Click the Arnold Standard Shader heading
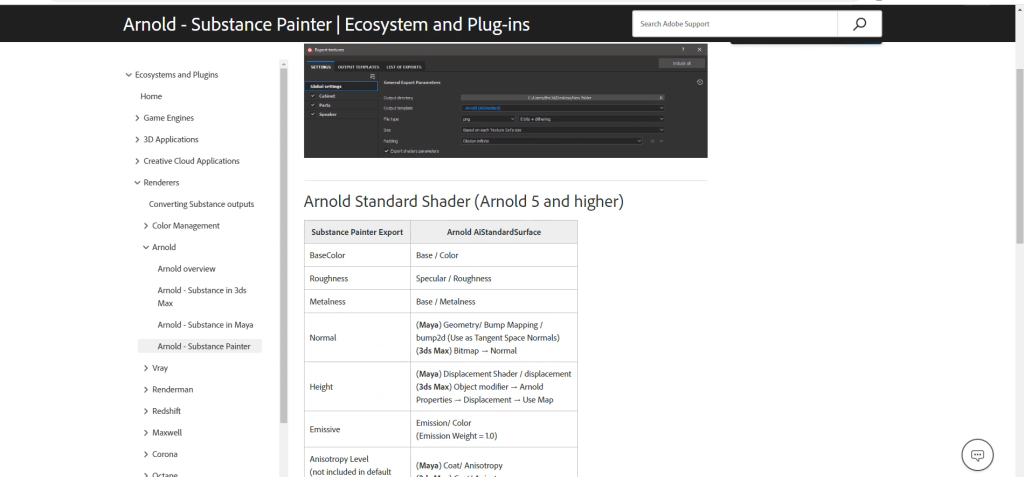 pyautogui.click(x=464, y=202)
